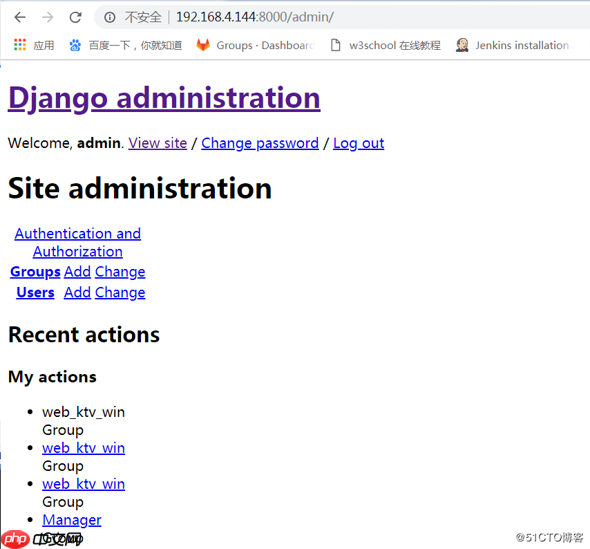Image resolution: width=590 pixels, height=549 pixels.
Task: Open the Manager recent action link
Action: [x=72, y=520]
